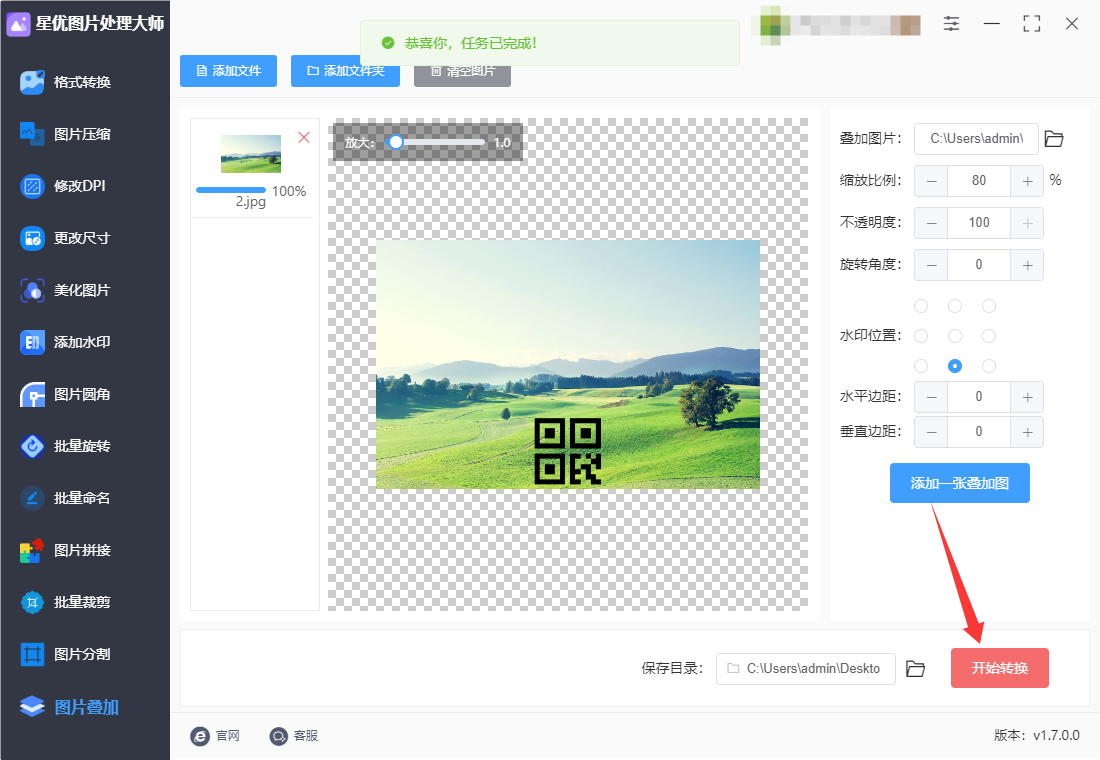The height and width of the screenshot is (760, 1100).
Task: Decrease 不透明度 opacity with minus button
Action: coord(931,223)
